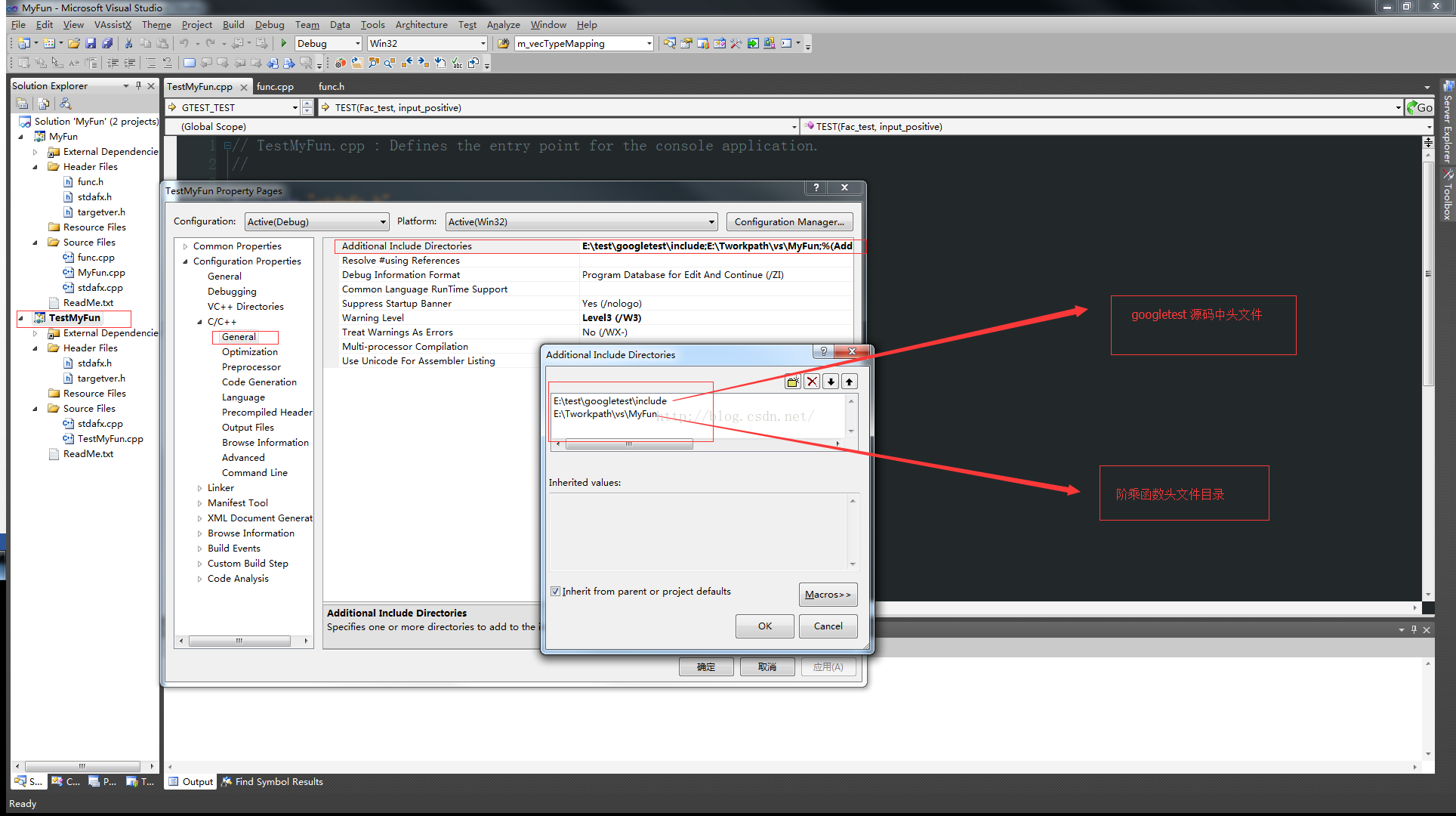The image size is (1456, 816).
Task: Expand Manifest Tool tree node
Action: coord(200,503)
